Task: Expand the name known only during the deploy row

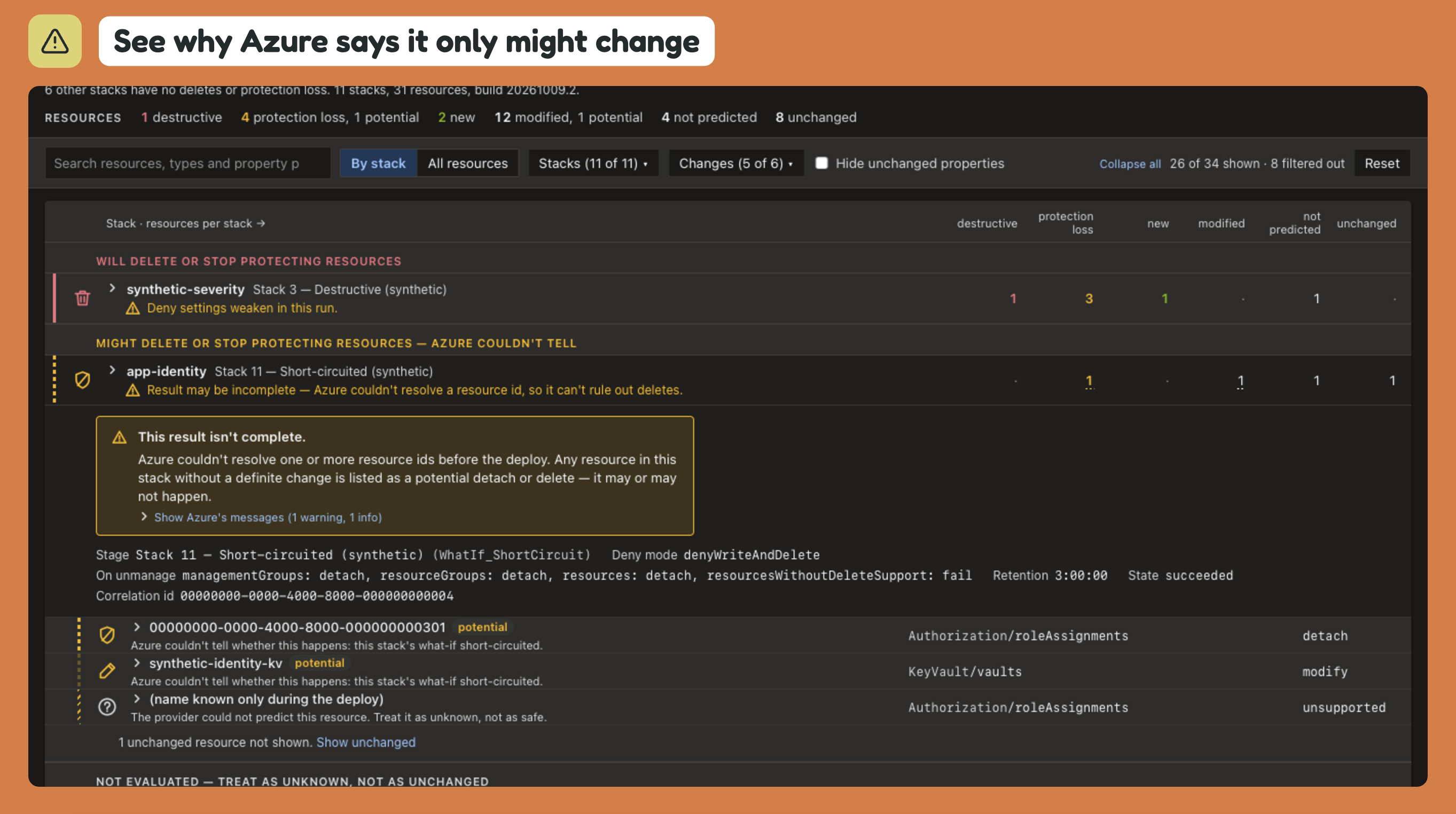Action: click(136, 699)
